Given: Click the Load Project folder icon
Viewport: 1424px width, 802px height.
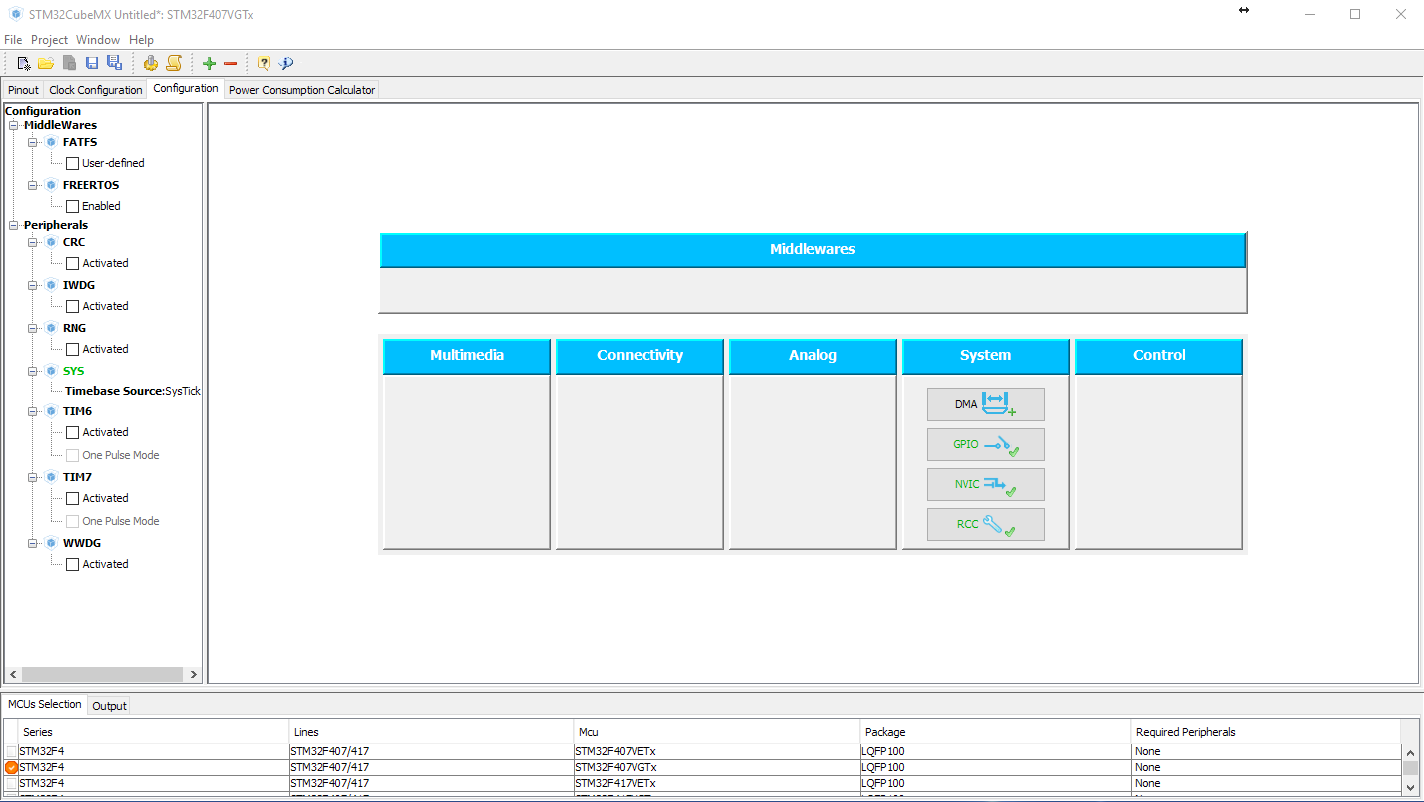Looking at the screenshot, I should [46, 63].
